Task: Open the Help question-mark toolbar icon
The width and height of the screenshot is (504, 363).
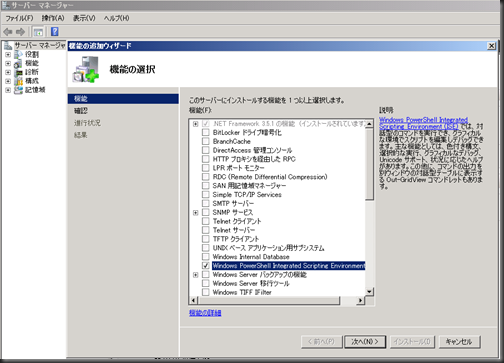Action: pos(55,32)
